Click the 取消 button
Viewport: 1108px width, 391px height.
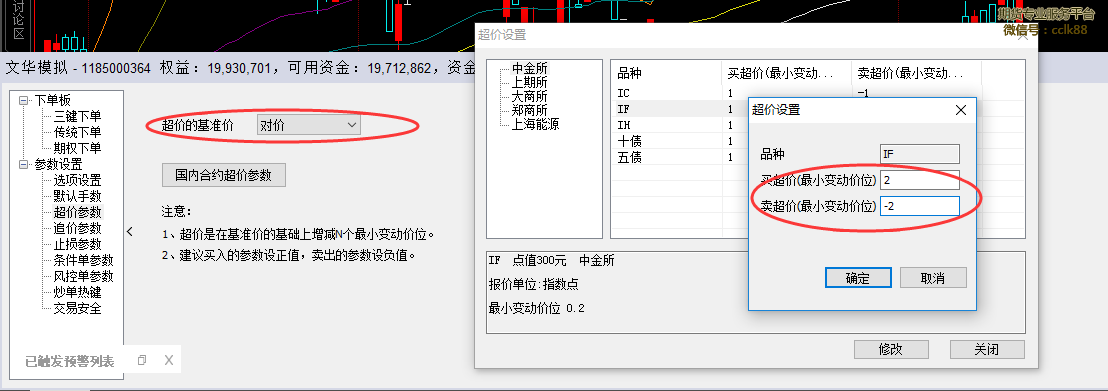[933, 278]
